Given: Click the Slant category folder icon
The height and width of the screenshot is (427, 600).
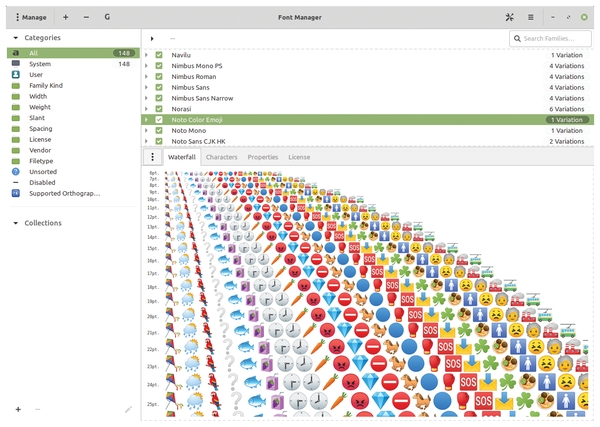Looking at the screenshot, I should tap(16, 118).
